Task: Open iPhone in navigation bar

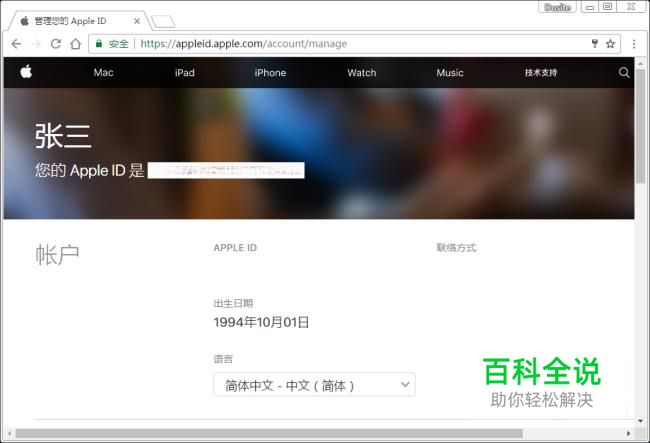Action: click(x=270, y=73)
